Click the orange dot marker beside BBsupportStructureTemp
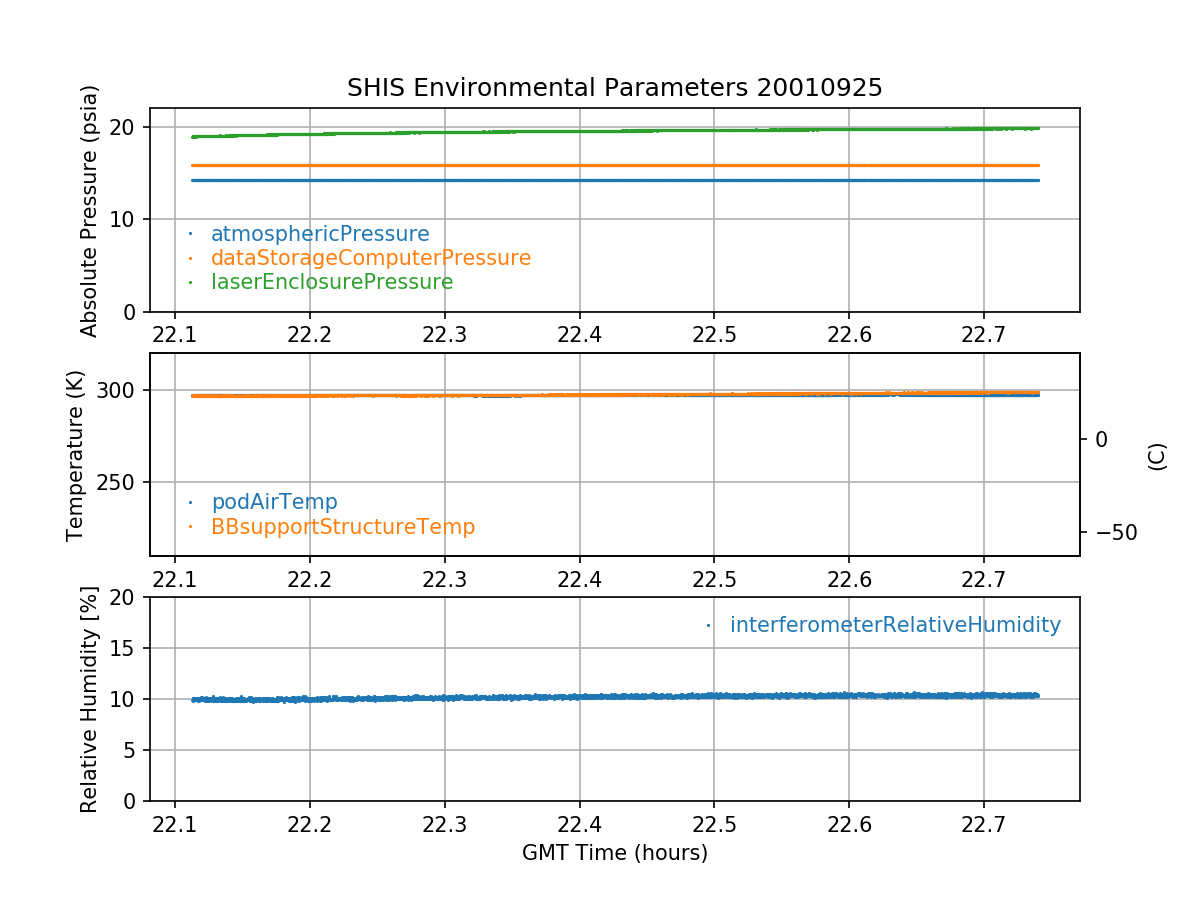Viewport: 1200px width, 900px height. pyautogui.click(x=190, y=526)
